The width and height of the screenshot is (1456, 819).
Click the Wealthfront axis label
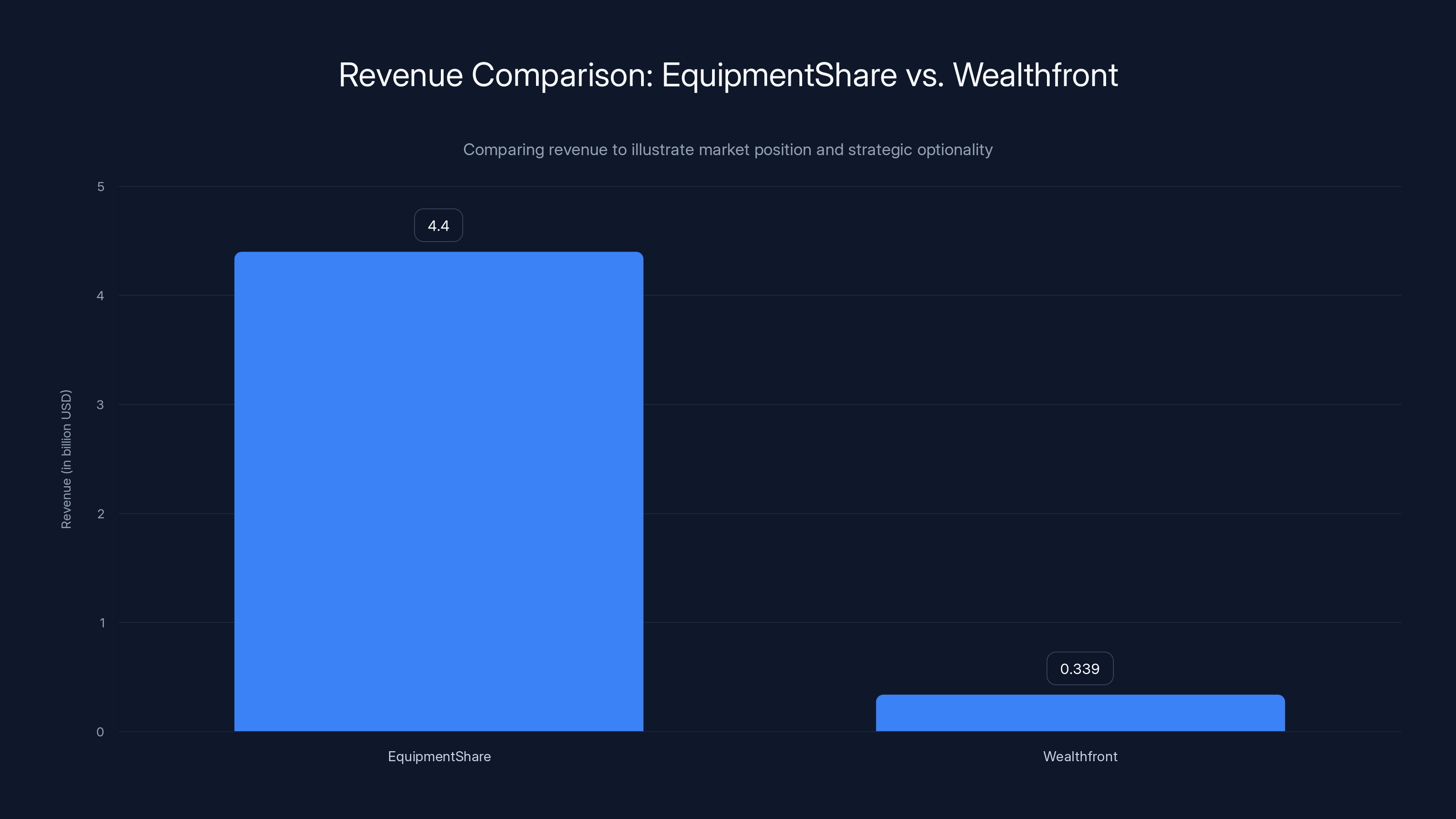1080,756
